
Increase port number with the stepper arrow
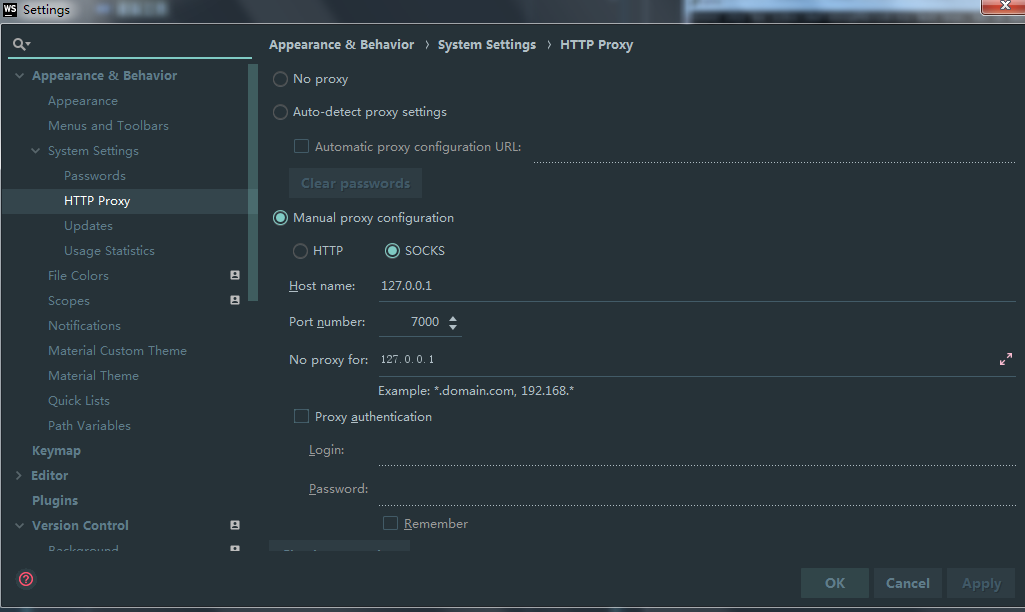point(452,317)
